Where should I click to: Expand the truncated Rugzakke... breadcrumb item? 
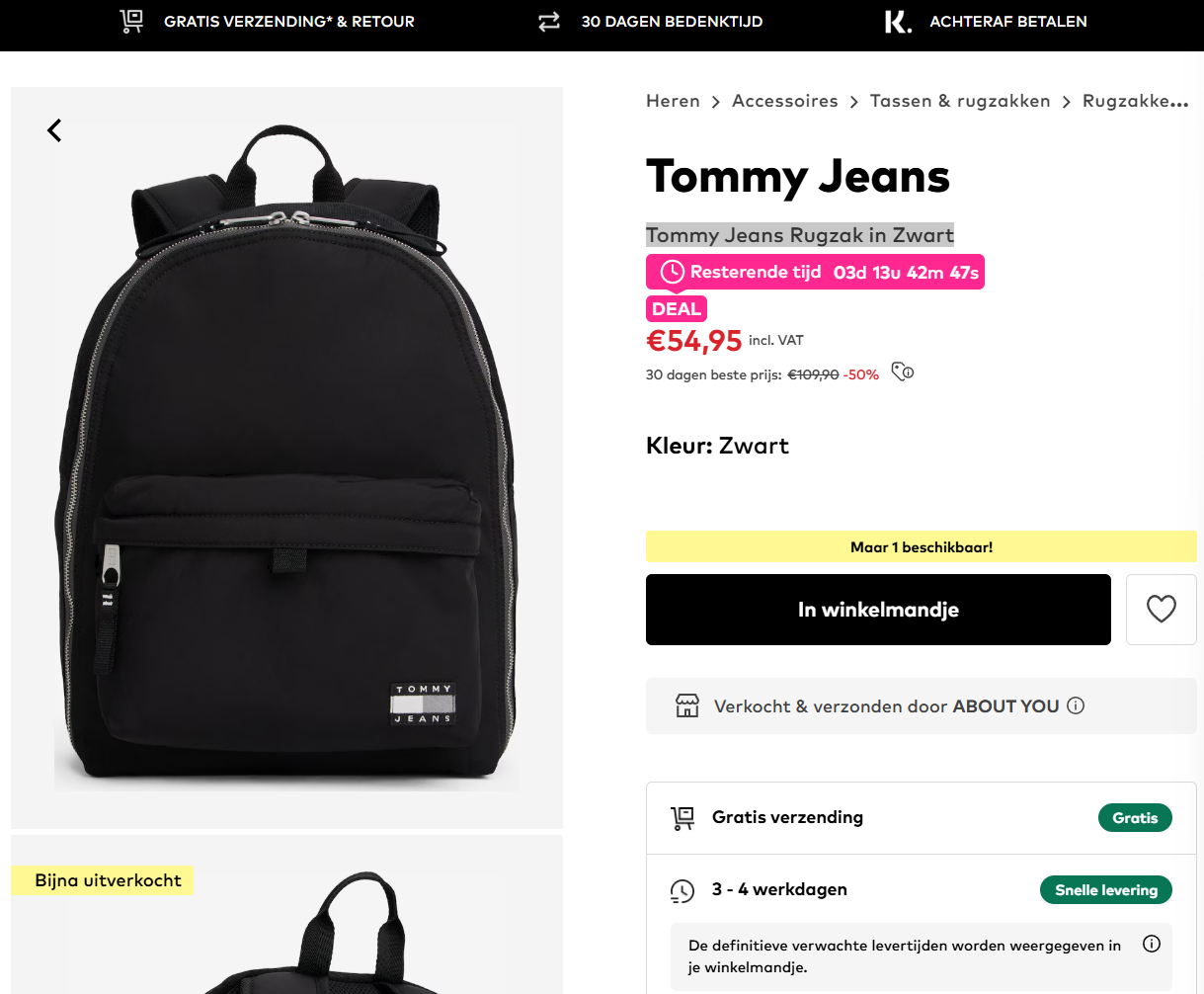click(1135, 100)
